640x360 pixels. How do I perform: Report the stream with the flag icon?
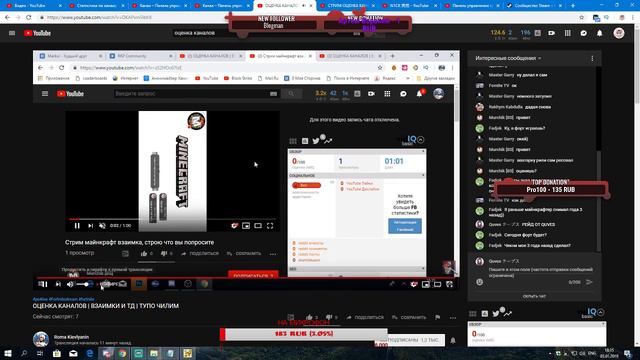438,317
